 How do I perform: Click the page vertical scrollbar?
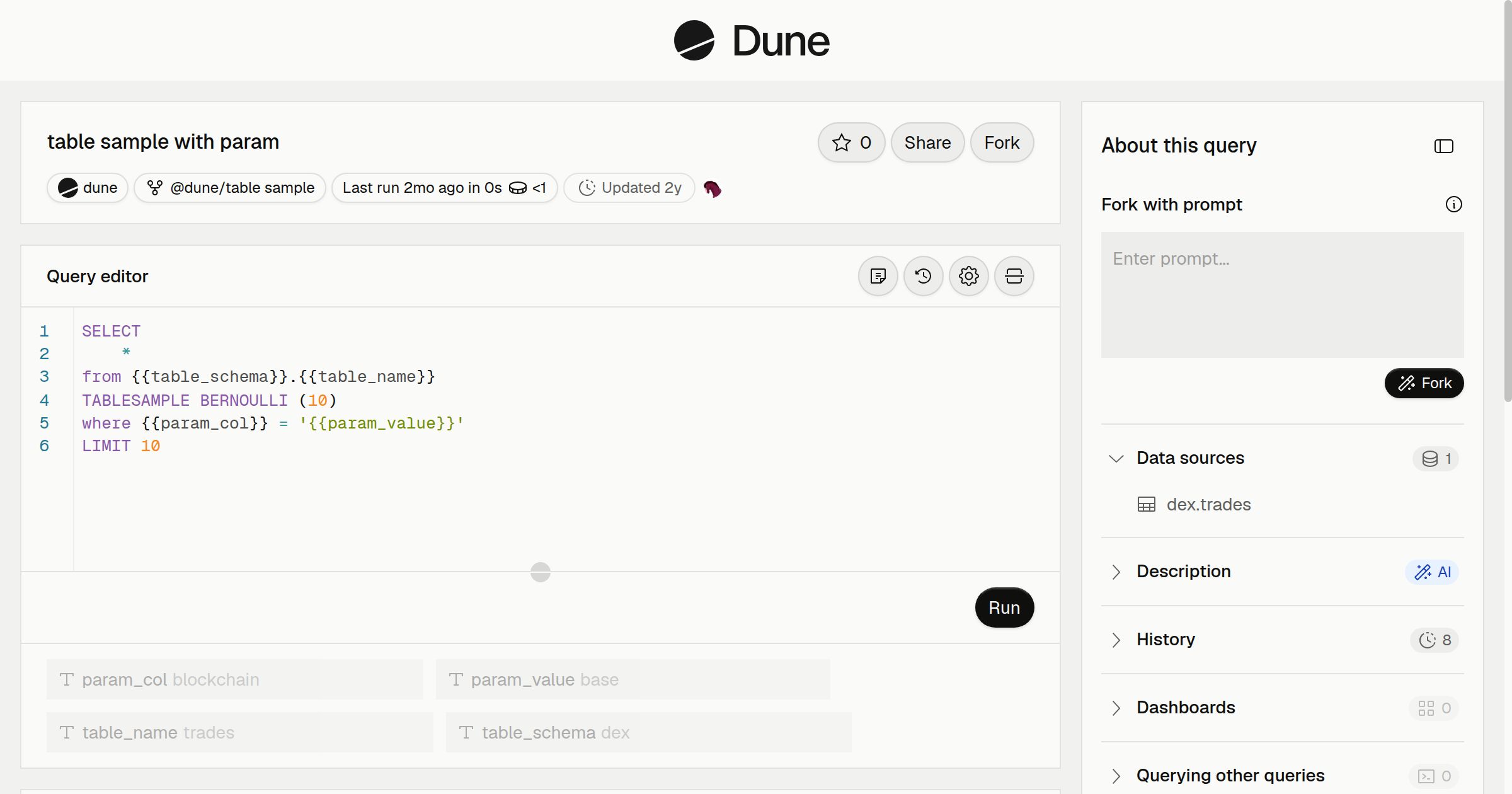click(1508, 202)
